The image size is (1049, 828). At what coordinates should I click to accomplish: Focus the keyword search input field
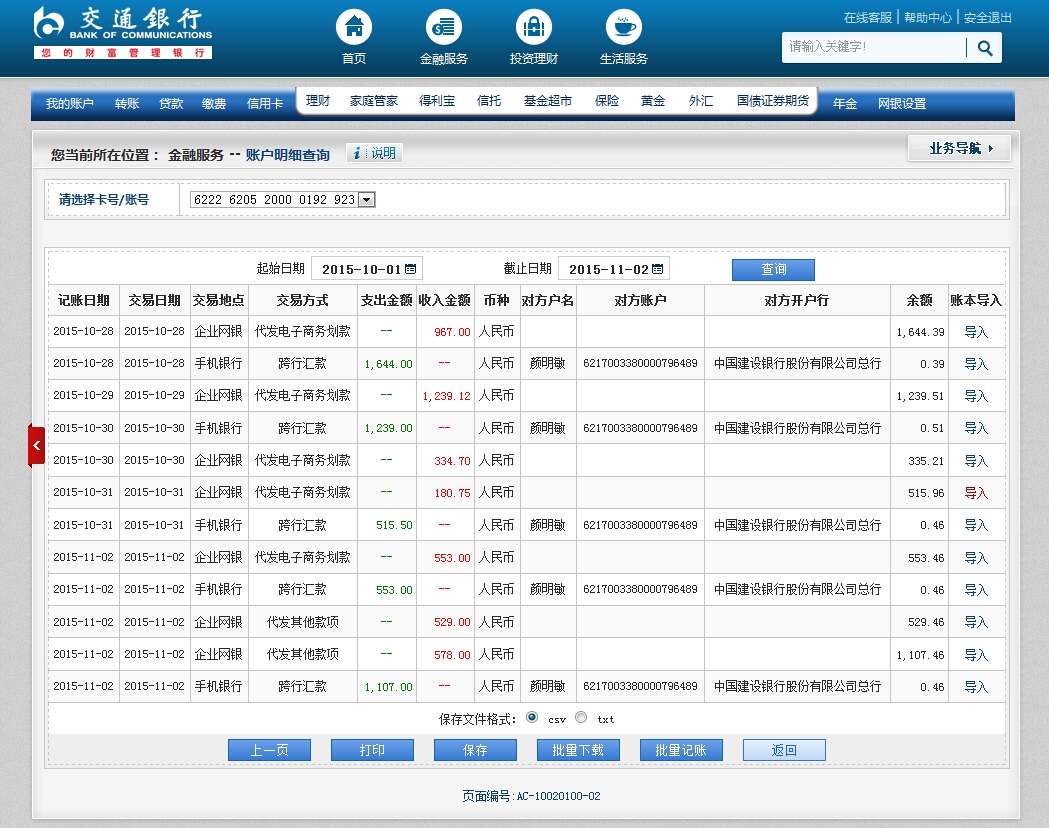tap(874, 47)
